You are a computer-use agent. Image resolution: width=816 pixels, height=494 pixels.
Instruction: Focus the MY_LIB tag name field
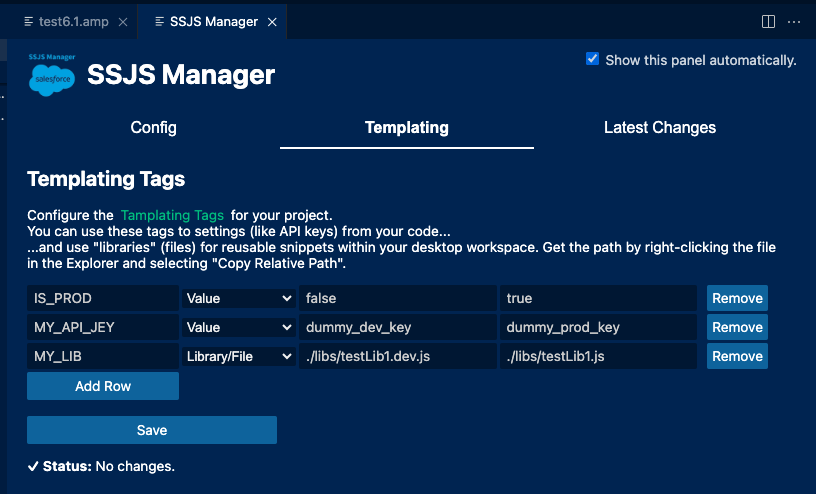pos(103,357)
